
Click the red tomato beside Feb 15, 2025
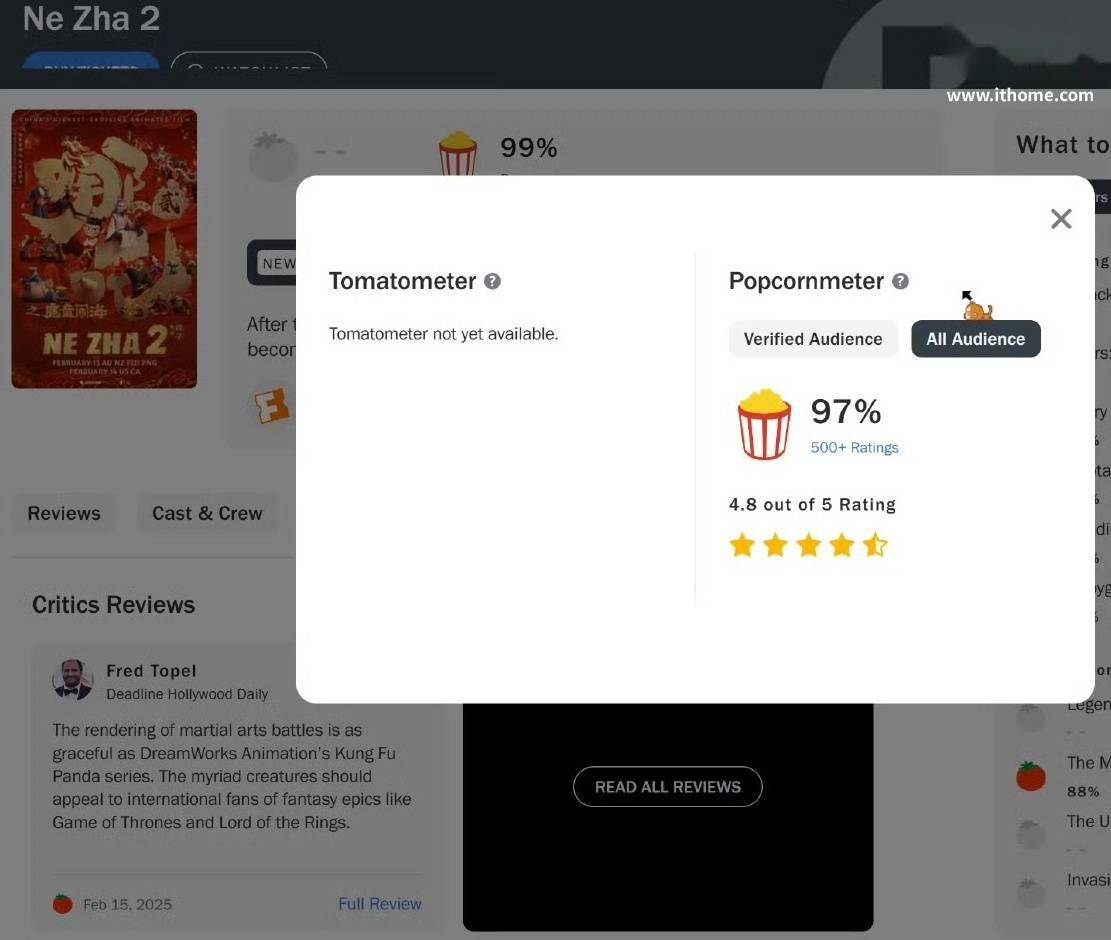point(62,904)
